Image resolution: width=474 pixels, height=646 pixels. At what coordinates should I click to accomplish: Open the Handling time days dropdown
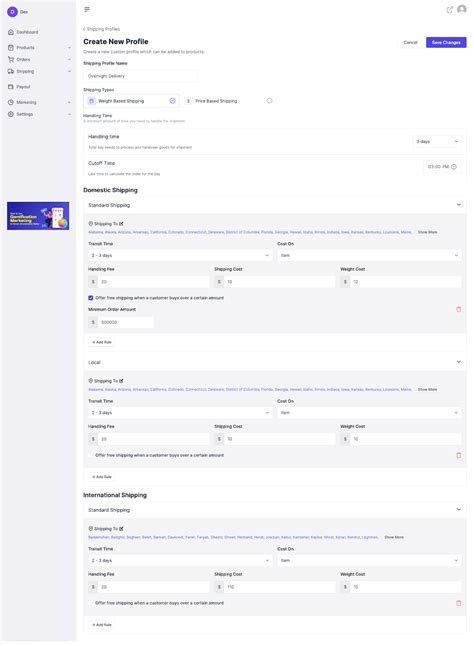tap(437, 142)
